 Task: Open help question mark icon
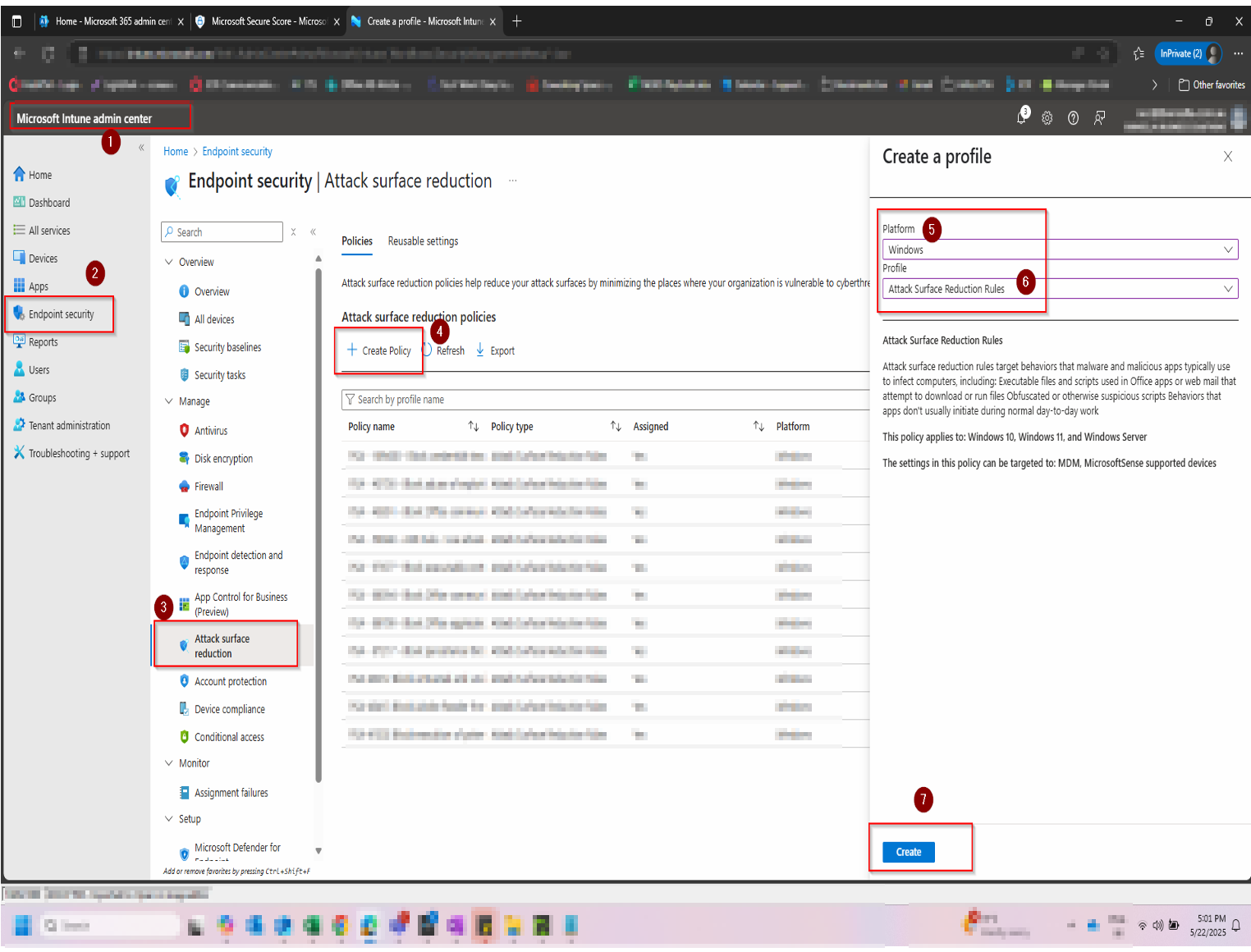(x=1073, y=118)
